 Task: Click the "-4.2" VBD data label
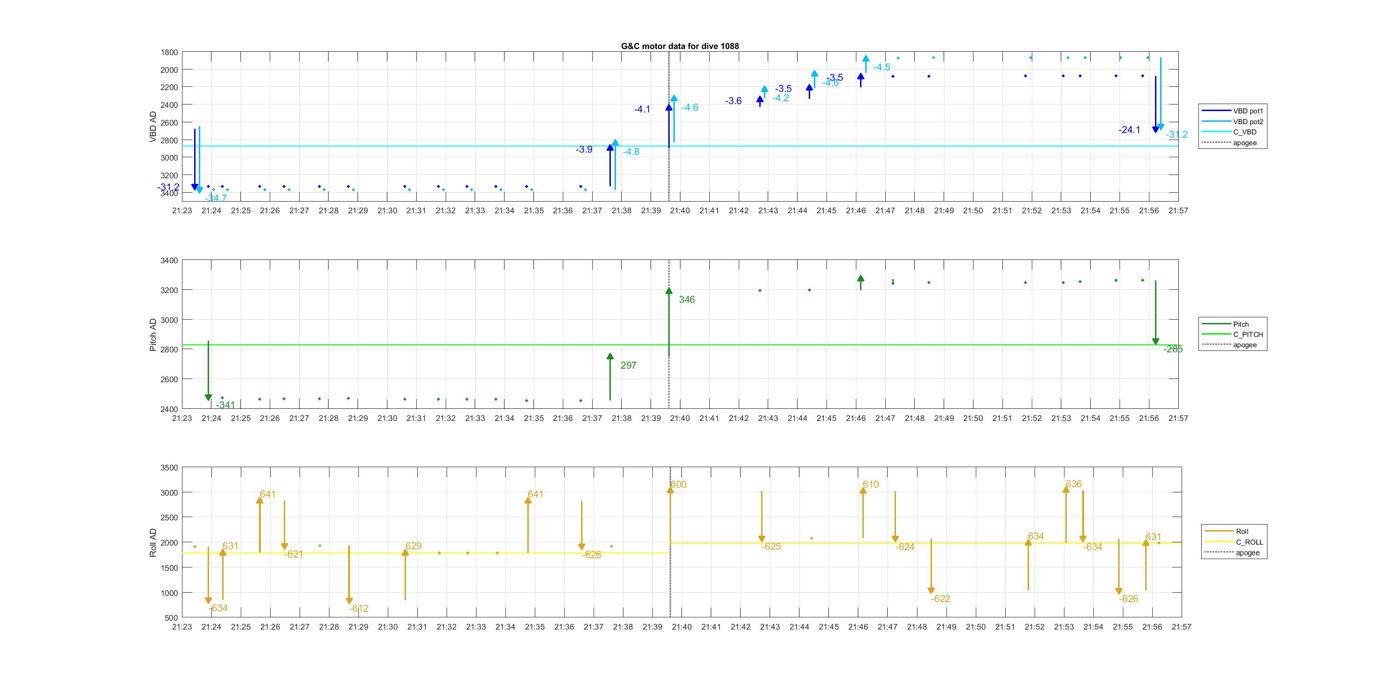[x=780, y=98]
